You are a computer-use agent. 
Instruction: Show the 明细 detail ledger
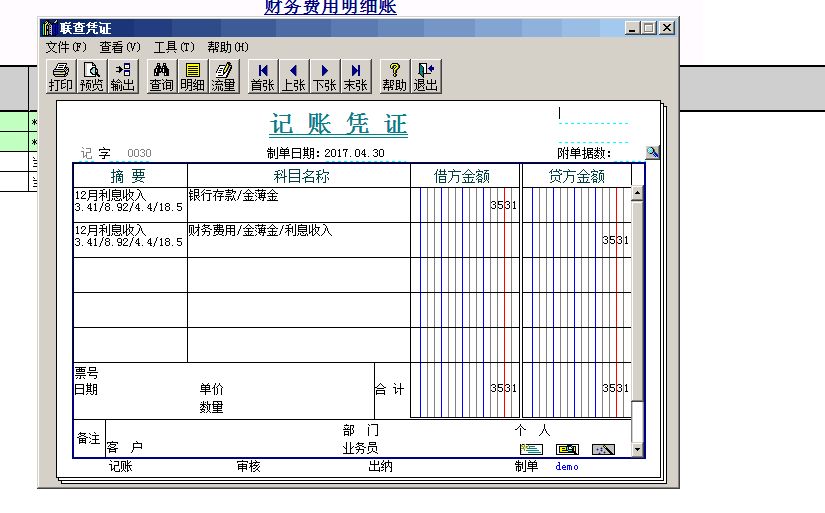pos(192,77)
